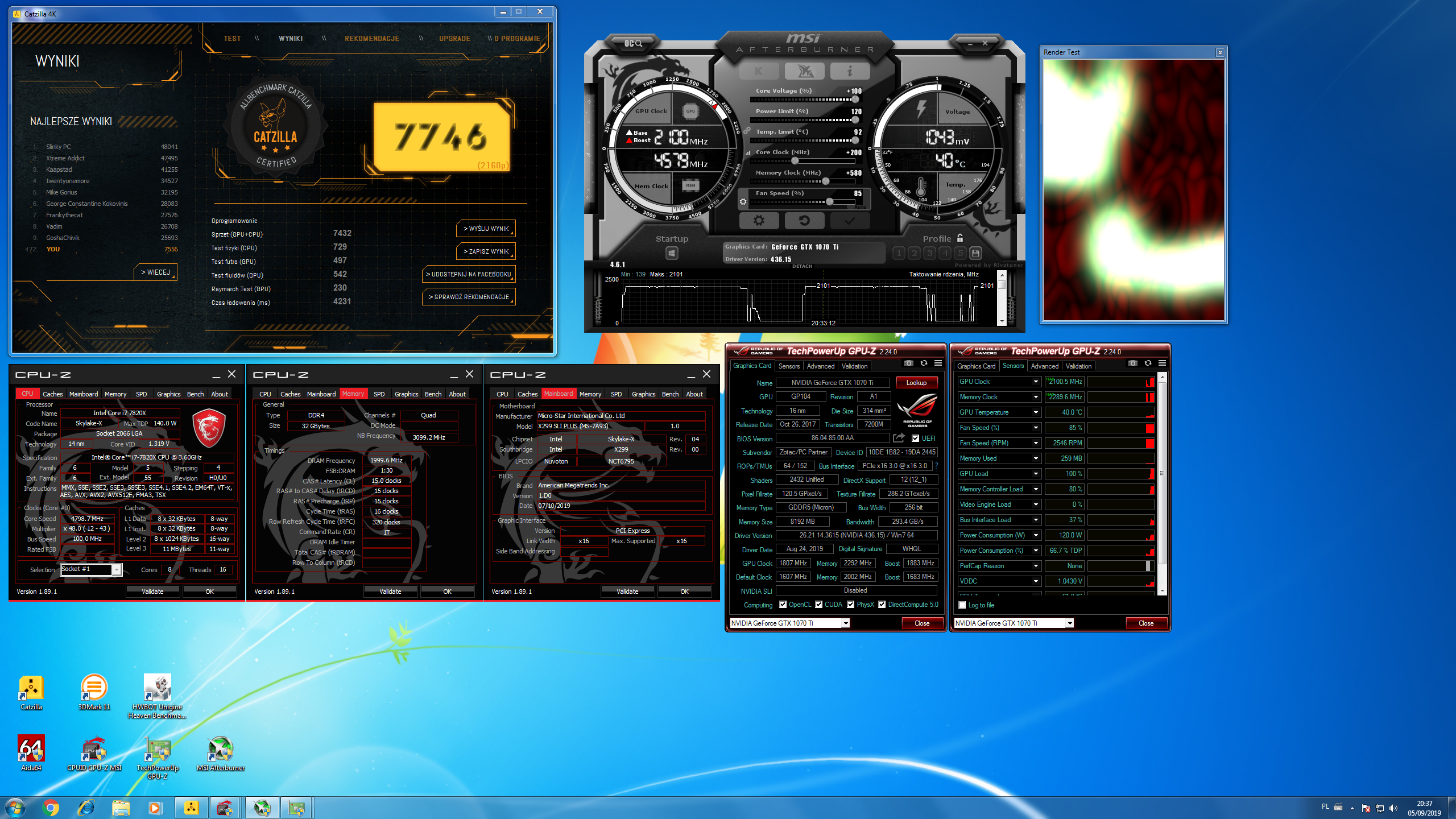Click the jet plane icon in Afterburner

pyautogui.click(x=805, y=71)
